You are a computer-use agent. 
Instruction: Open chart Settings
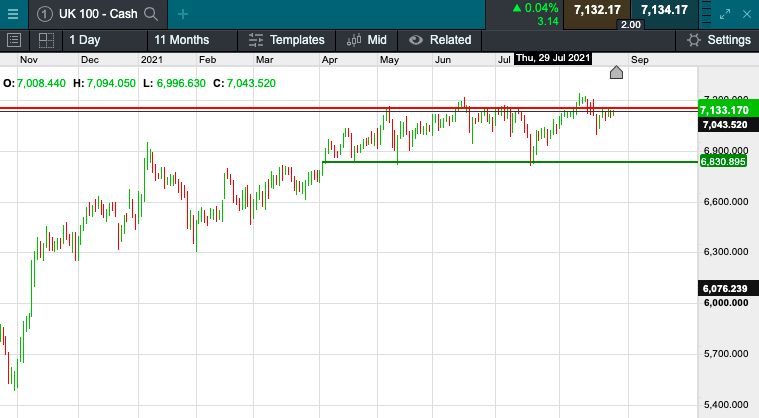(x=719, y=40)
